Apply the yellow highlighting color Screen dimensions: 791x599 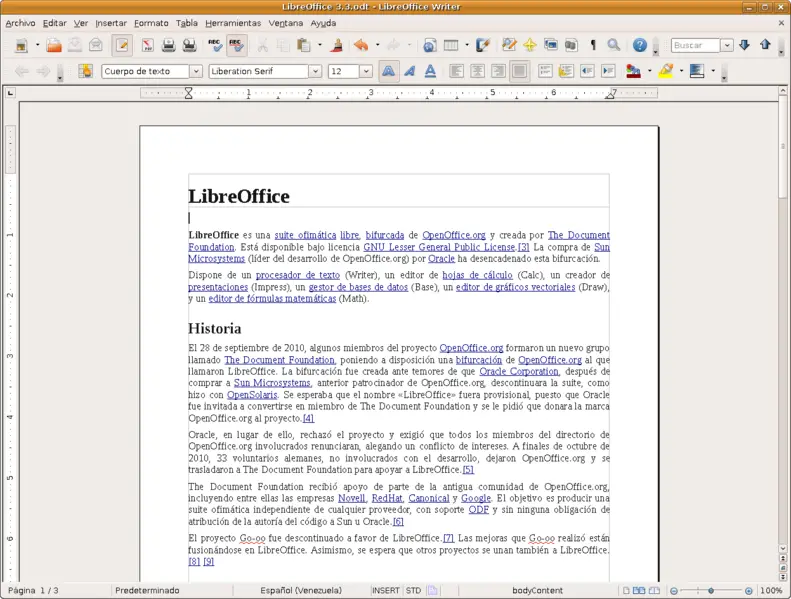pos(666,71)
